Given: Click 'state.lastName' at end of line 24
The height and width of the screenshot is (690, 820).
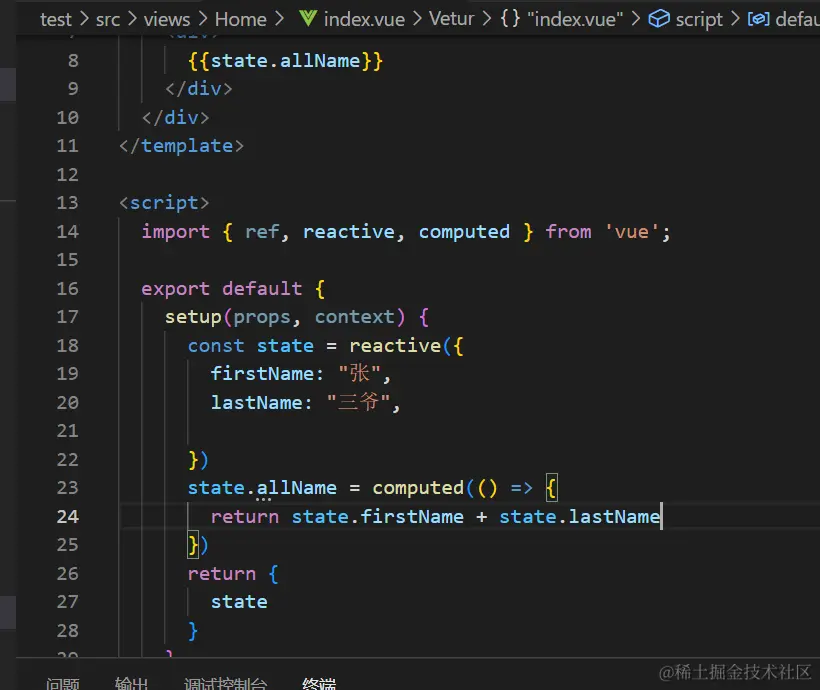Looking at the screenshot, I should 579,517.
